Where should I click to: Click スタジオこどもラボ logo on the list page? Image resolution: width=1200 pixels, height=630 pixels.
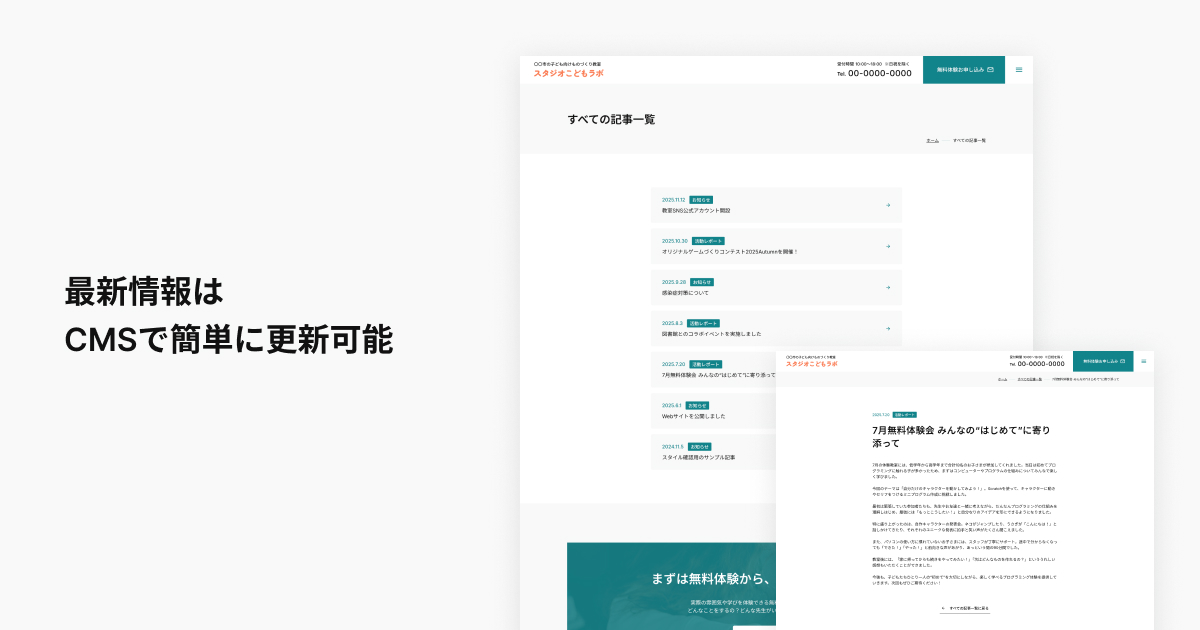coord(569,73)
